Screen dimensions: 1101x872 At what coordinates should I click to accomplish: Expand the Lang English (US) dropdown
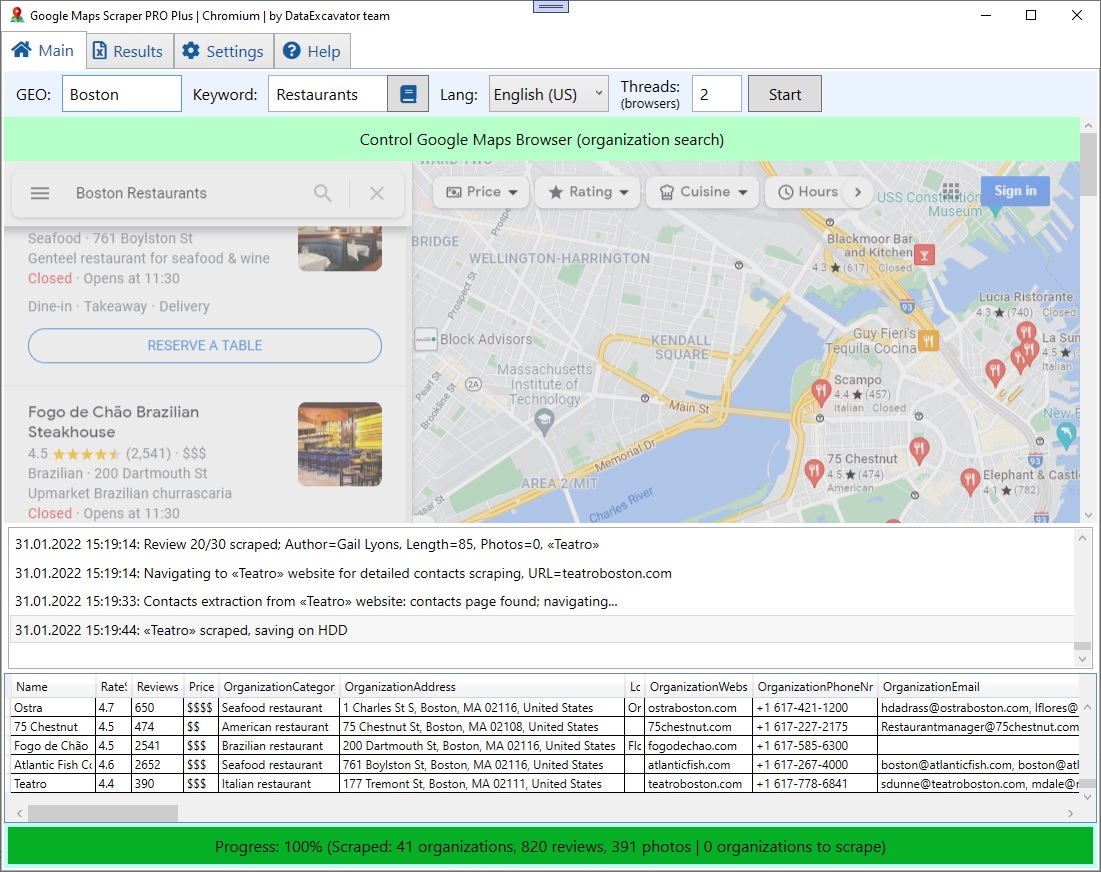pos(548,94)
